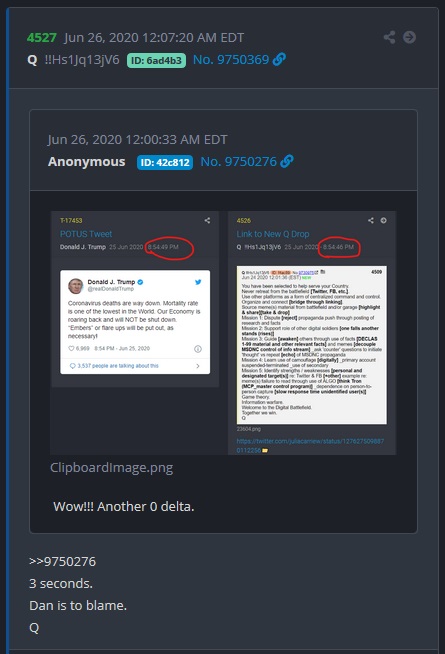Click the >>9750276 reply reference
The image size is (445, 654).
point(63,561)
